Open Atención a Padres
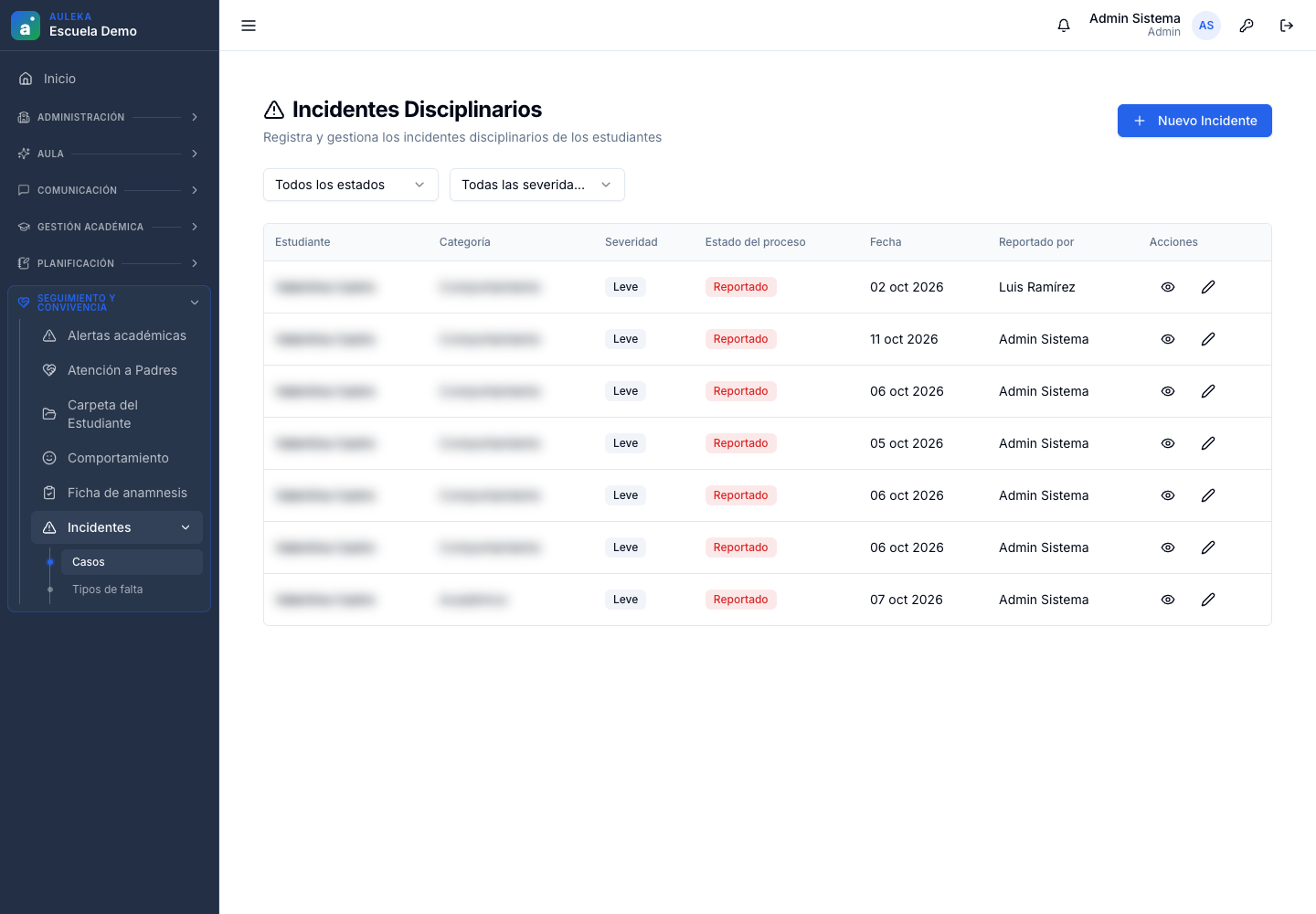 click(117, 370)
